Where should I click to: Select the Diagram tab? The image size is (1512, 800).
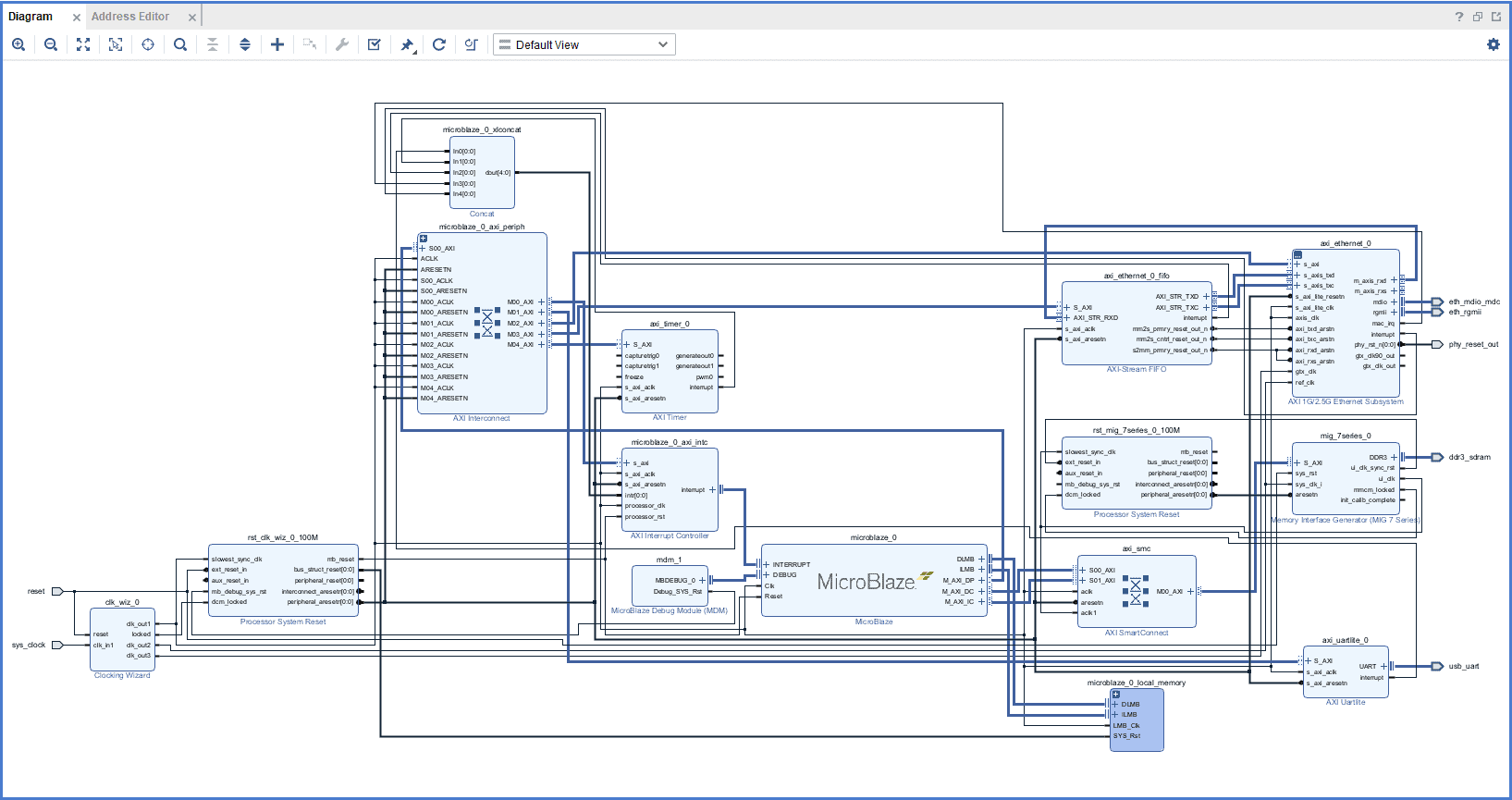tap(31, 17)
